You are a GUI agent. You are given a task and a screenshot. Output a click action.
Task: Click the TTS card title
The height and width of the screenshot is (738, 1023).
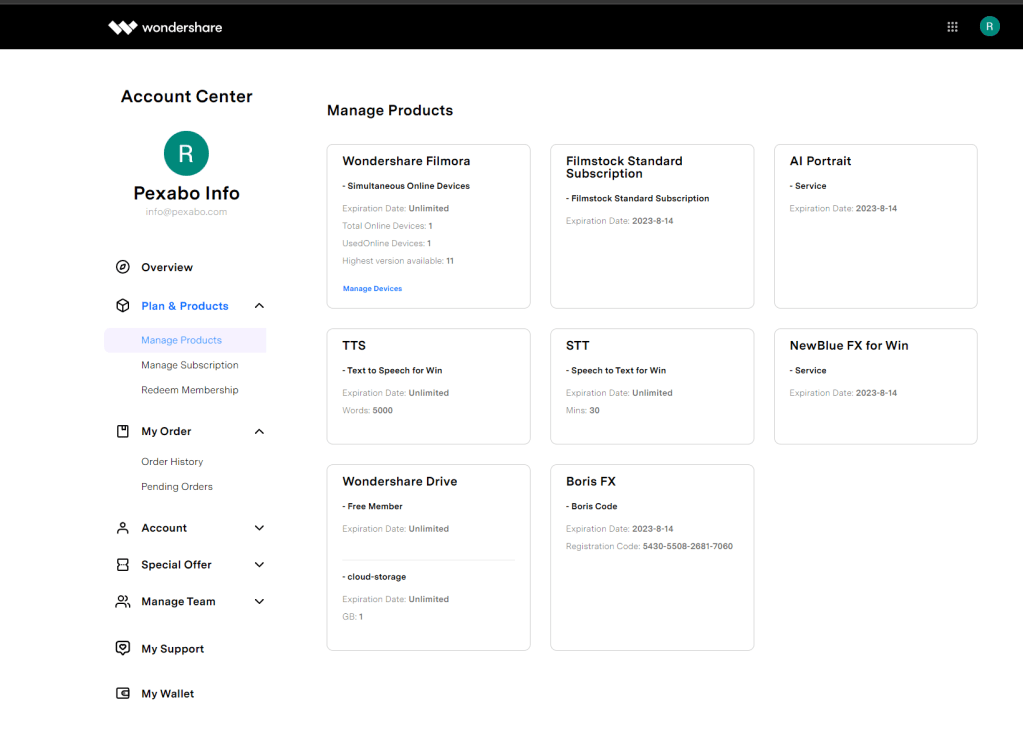coord(354,346)
